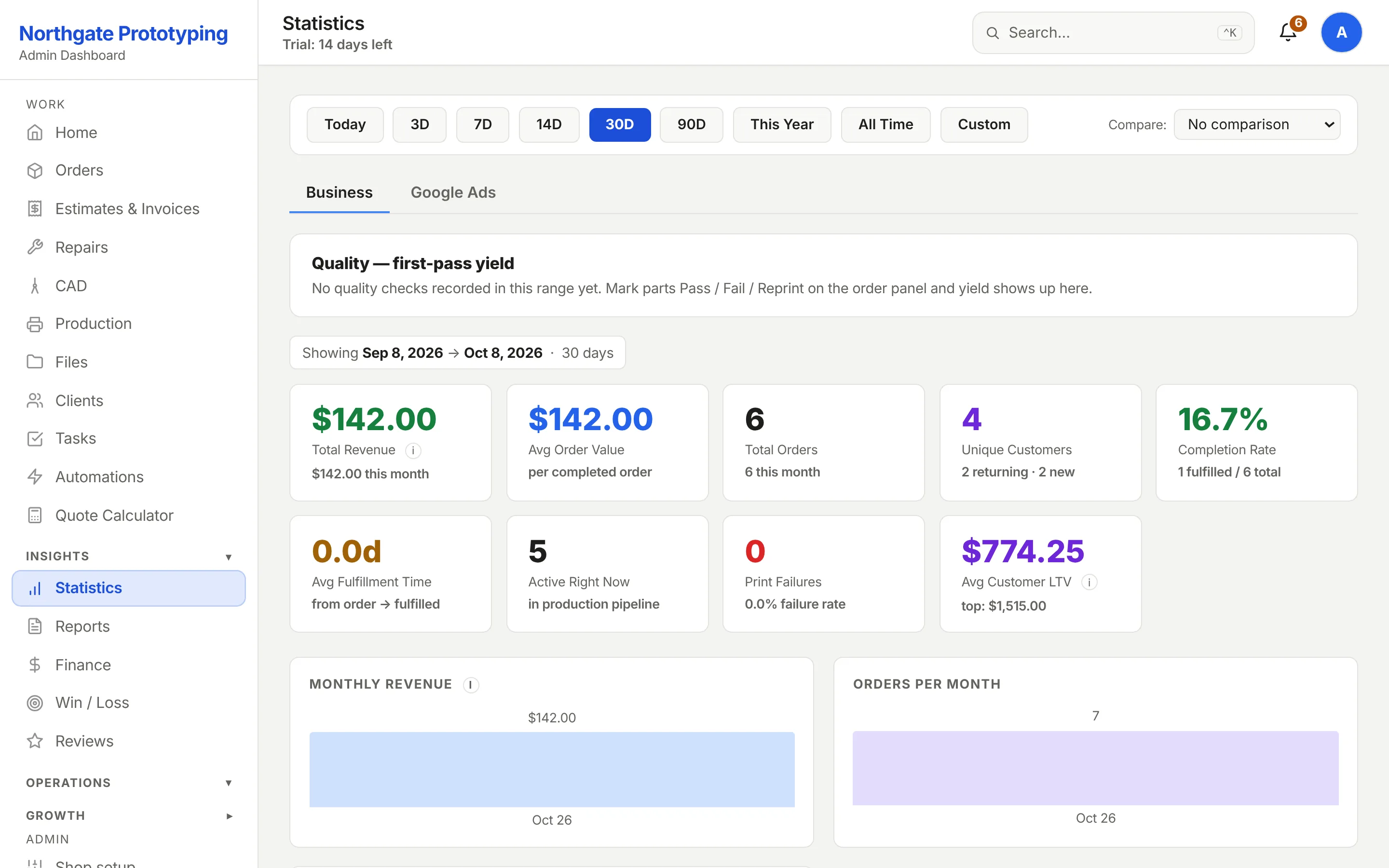This screenshot has height=868, width=1389.
Task: Switch to the Google Ads tab
Action: pos(453,192)
